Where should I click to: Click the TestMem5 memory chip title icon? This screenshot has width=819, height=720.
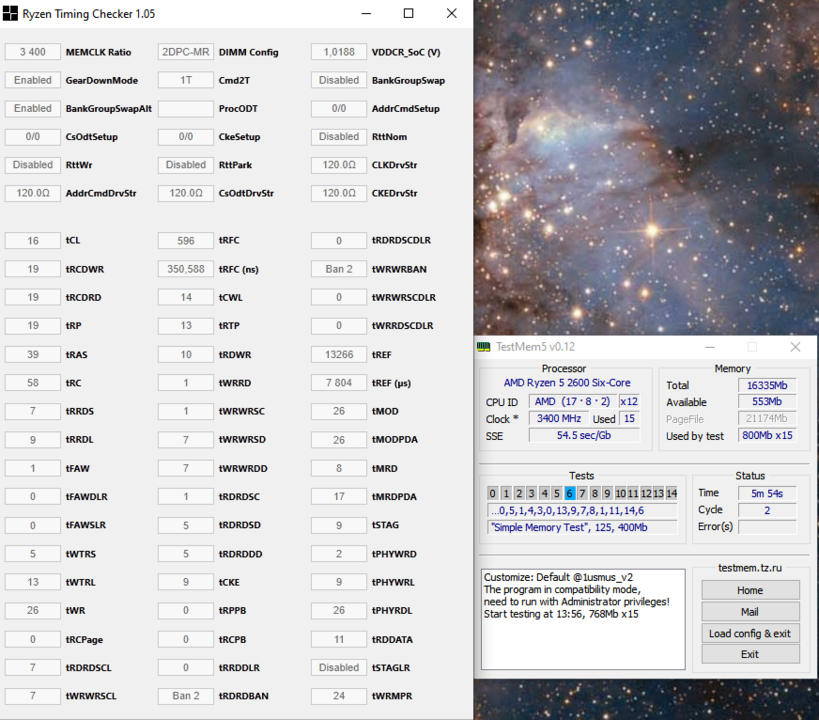click(484, 347)
